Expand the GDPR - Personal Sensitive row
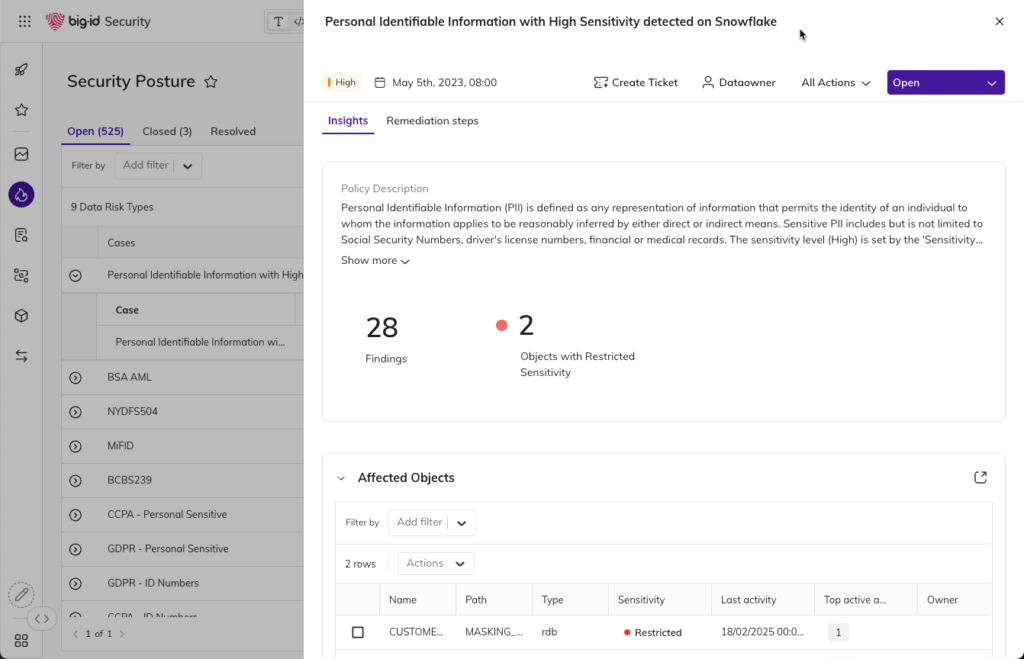 click(x=76, y=549)
